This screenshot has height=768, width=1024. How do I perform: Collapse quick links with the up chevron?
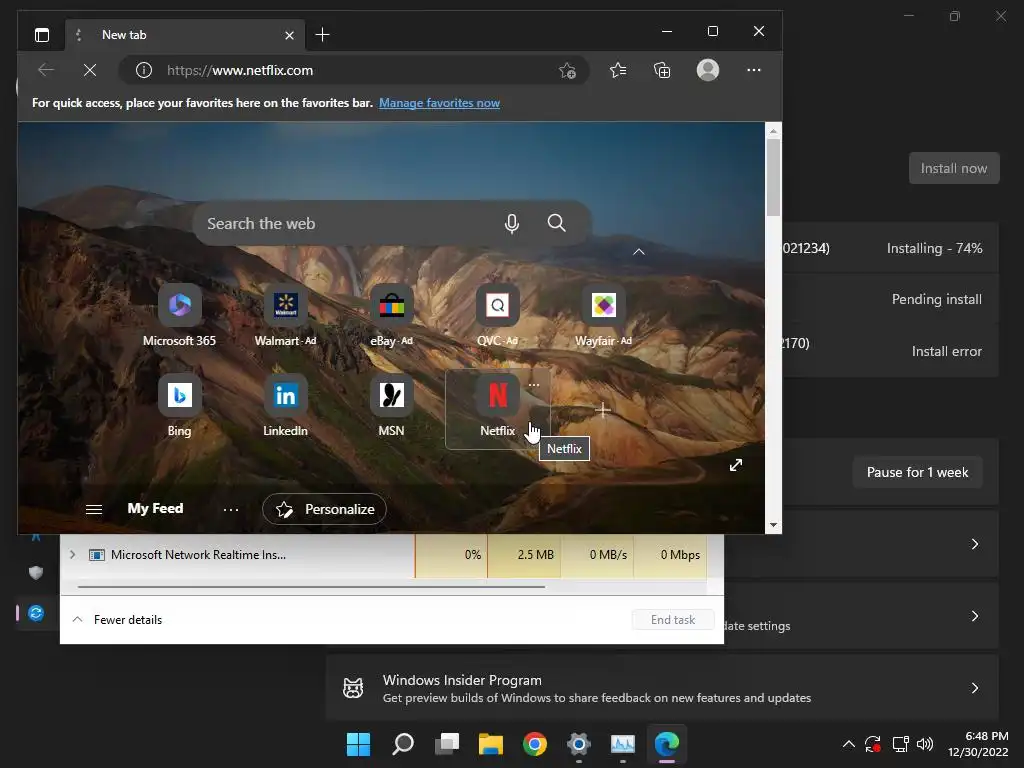639,251
